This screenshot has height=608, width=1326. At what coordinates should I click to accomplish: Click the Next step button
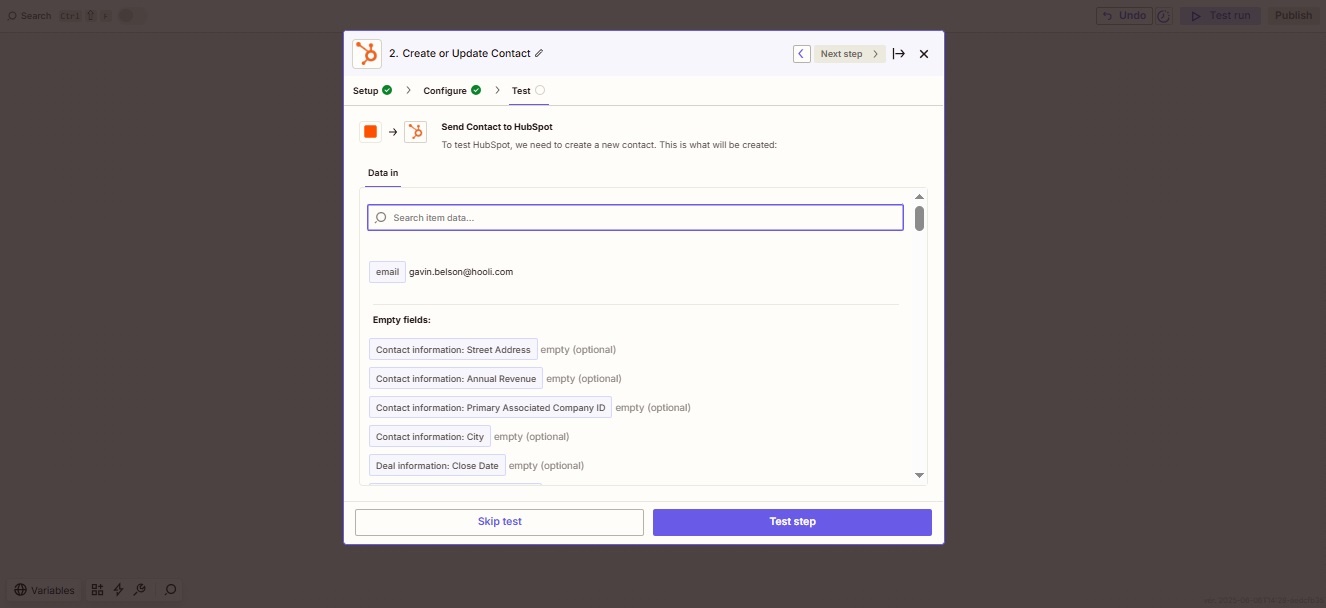click(849, 54)
